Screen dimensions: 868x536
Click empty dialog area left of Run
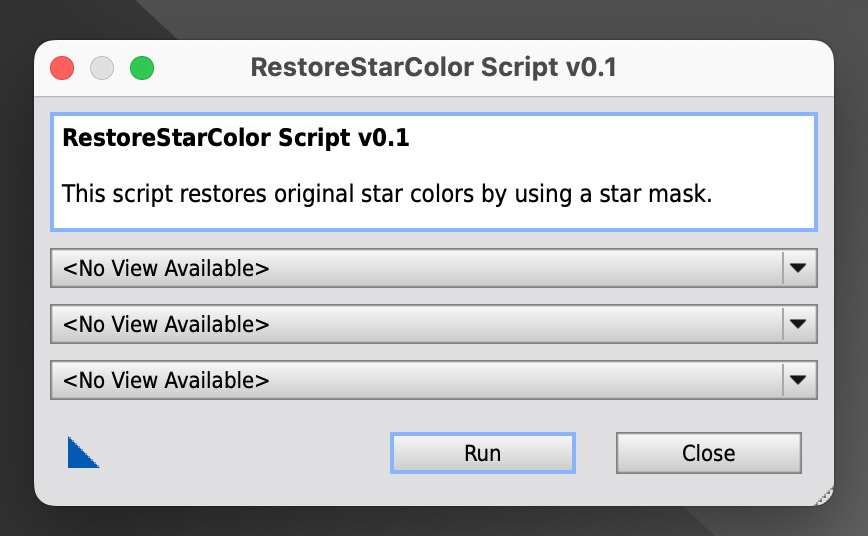[x=244, y=453]
